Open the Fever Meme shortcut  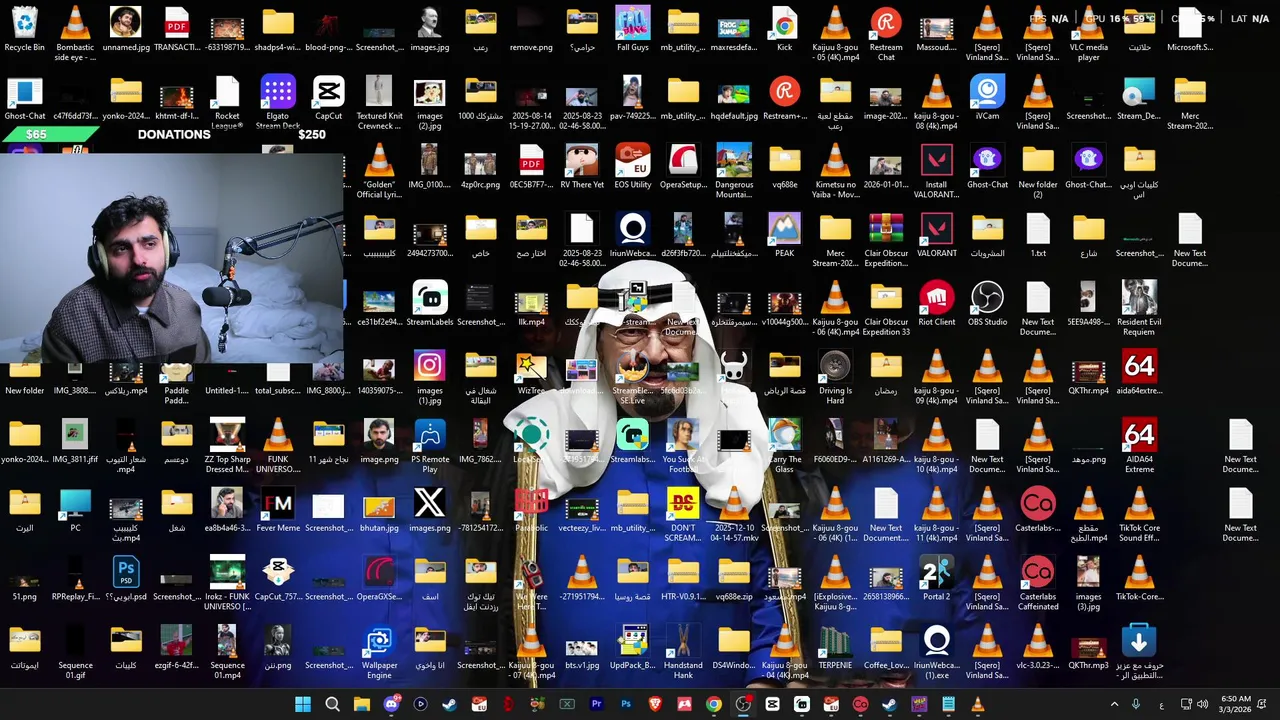point(277,510)
